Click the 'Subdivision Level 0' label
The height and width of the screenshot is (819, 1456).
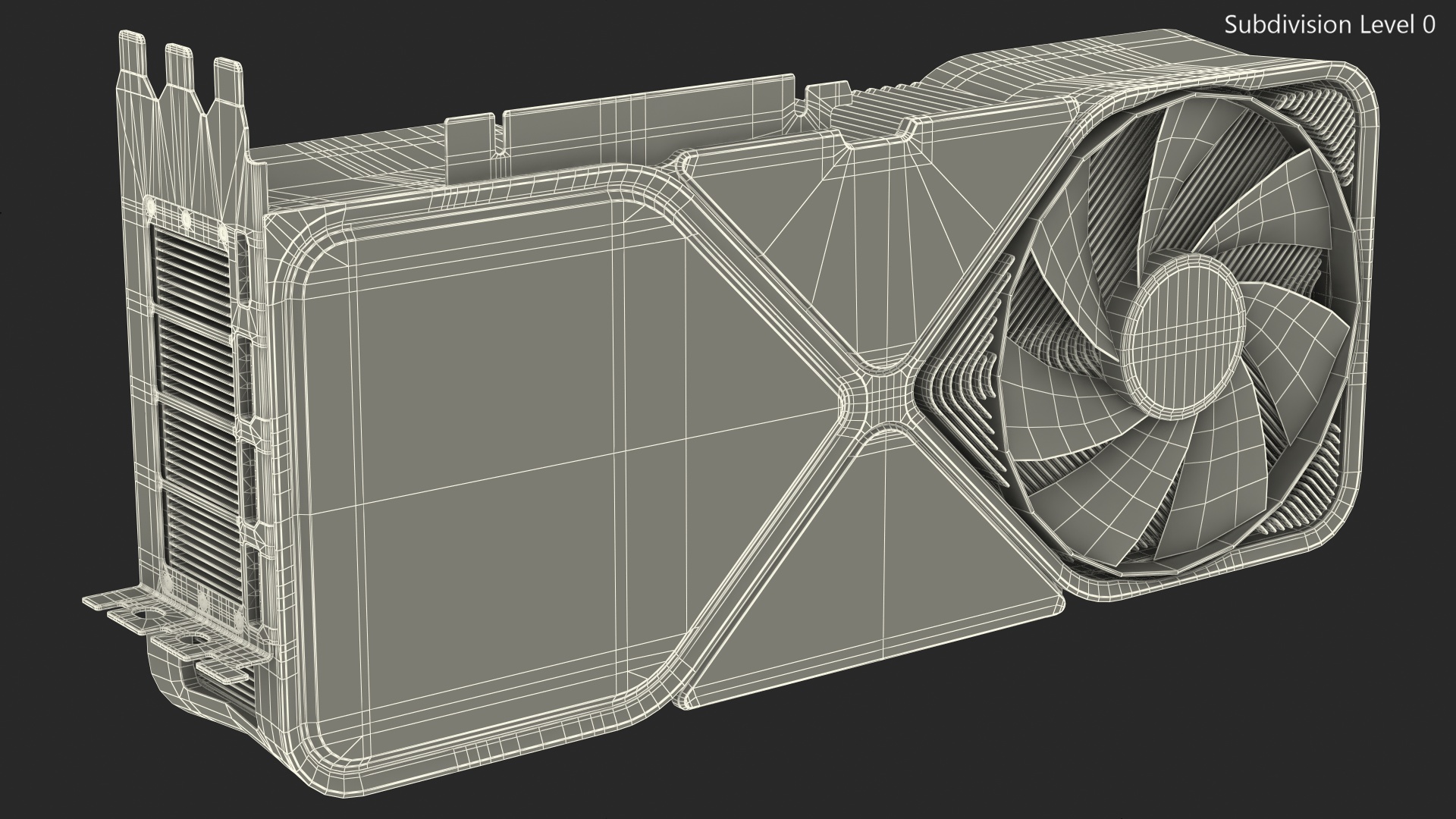coord(1330,25)
